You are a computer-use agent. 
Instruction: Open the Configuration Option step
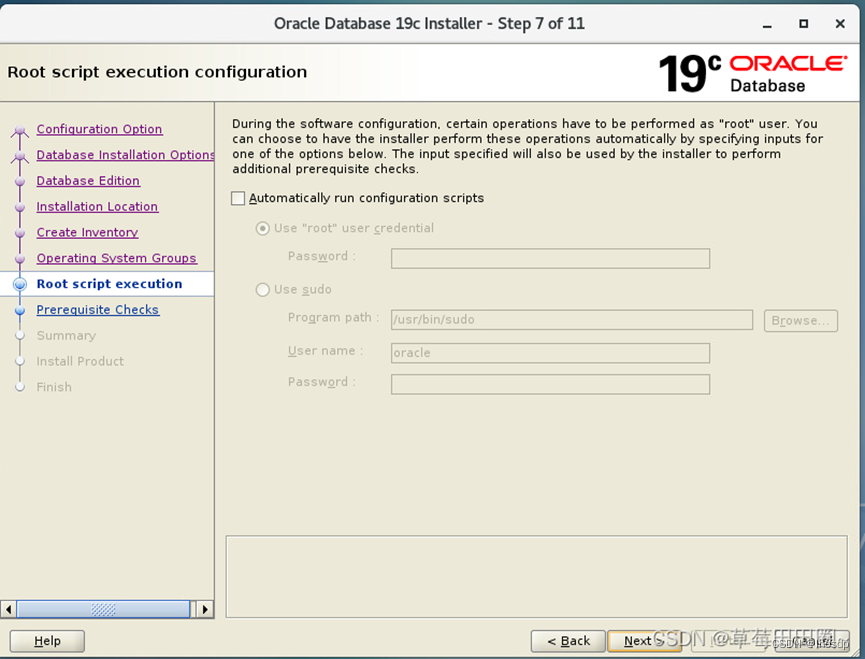pos(99,129)
